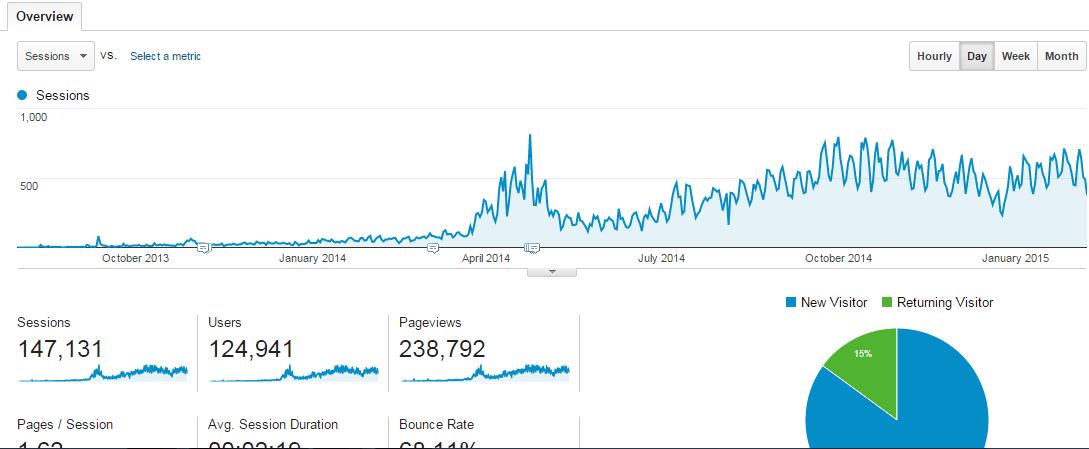1089x449 pixels.
Task: Click the Pages / Session label
Action: [x=65, y=424]
